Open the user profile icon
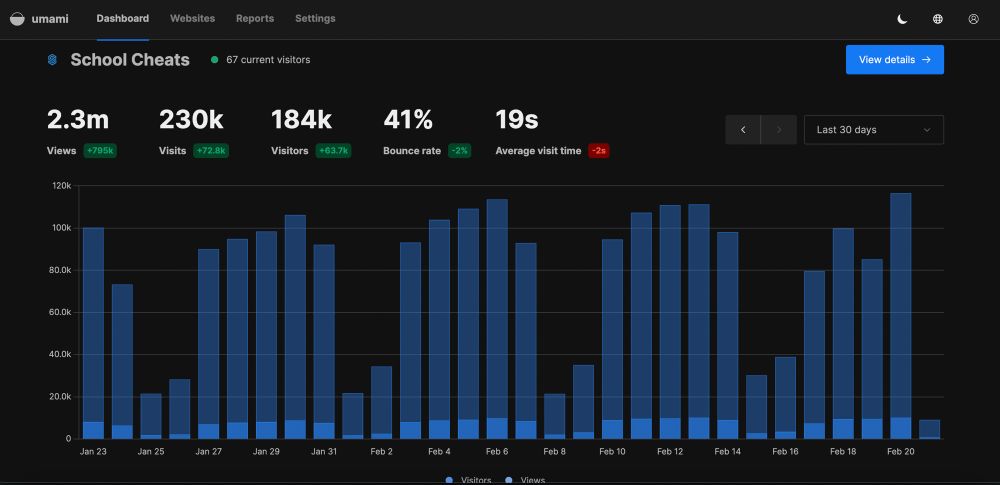 click(973, 19)
